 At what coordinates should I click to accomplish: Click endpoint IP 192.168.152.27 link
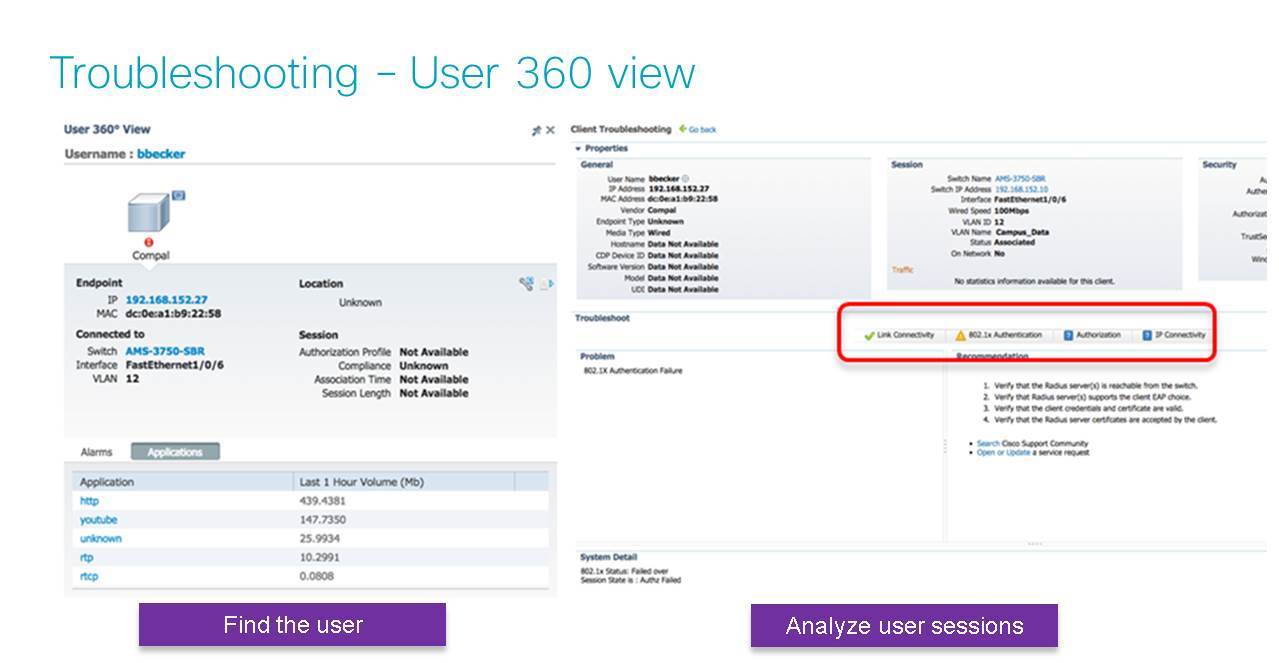click(x=166, y=300)
